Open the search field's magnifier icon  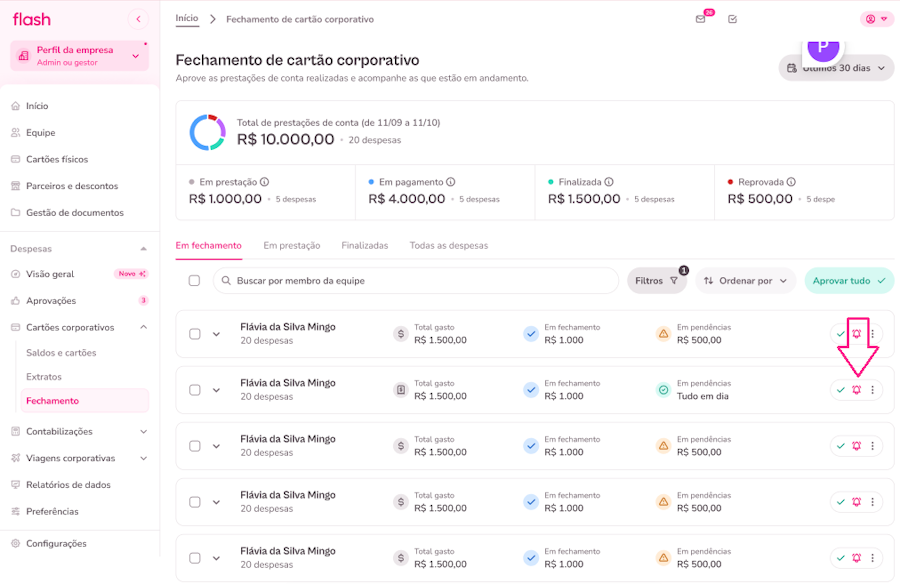pyautogui.click(x=224, y=281)
